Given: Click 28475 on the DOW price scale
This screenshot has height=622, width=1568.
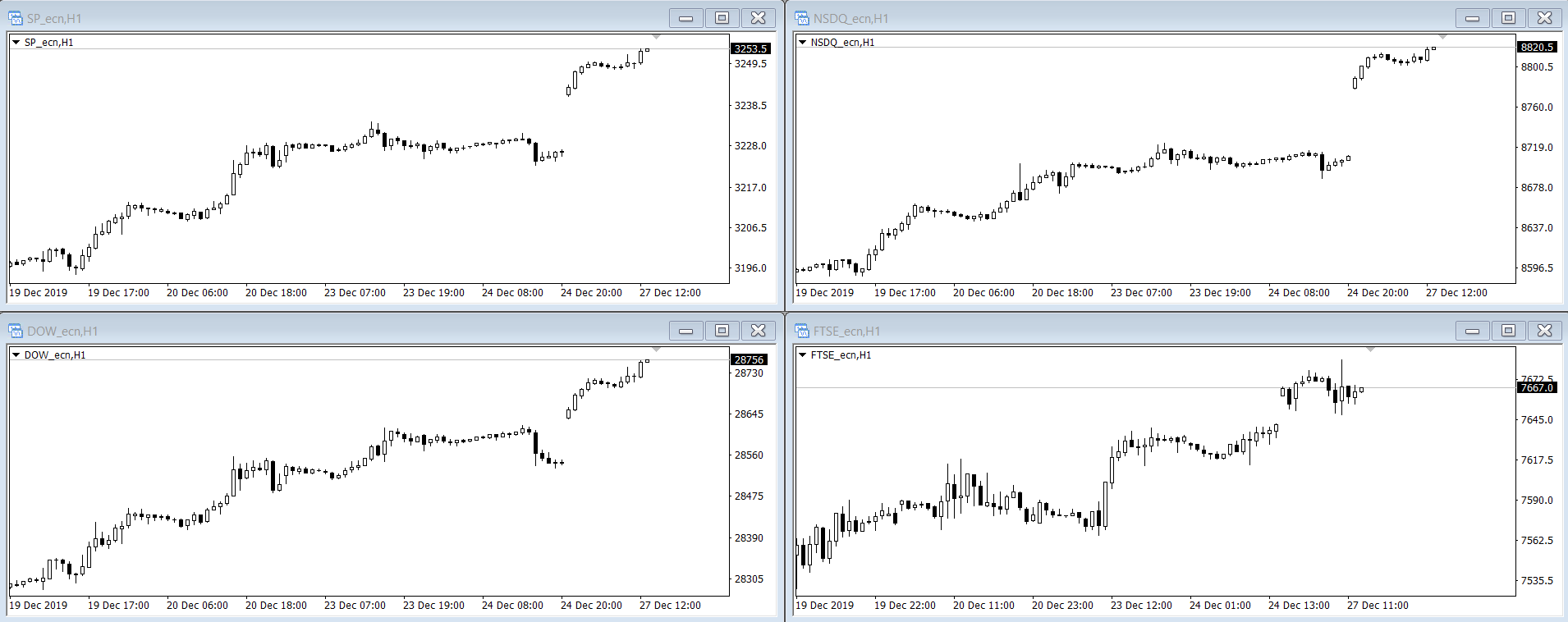Looking at the screenshot, I should pyautogui.click(x=749, y=496).
